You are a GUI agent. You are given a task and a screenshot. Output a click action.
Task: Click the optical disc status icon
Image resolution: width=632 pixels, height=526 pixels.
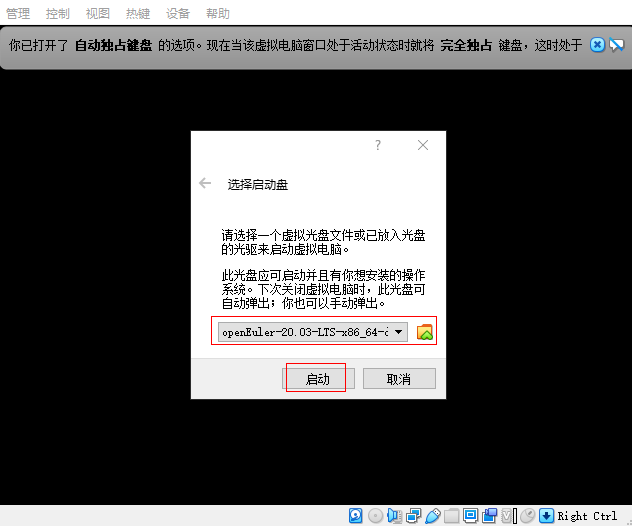click(376, 516)
